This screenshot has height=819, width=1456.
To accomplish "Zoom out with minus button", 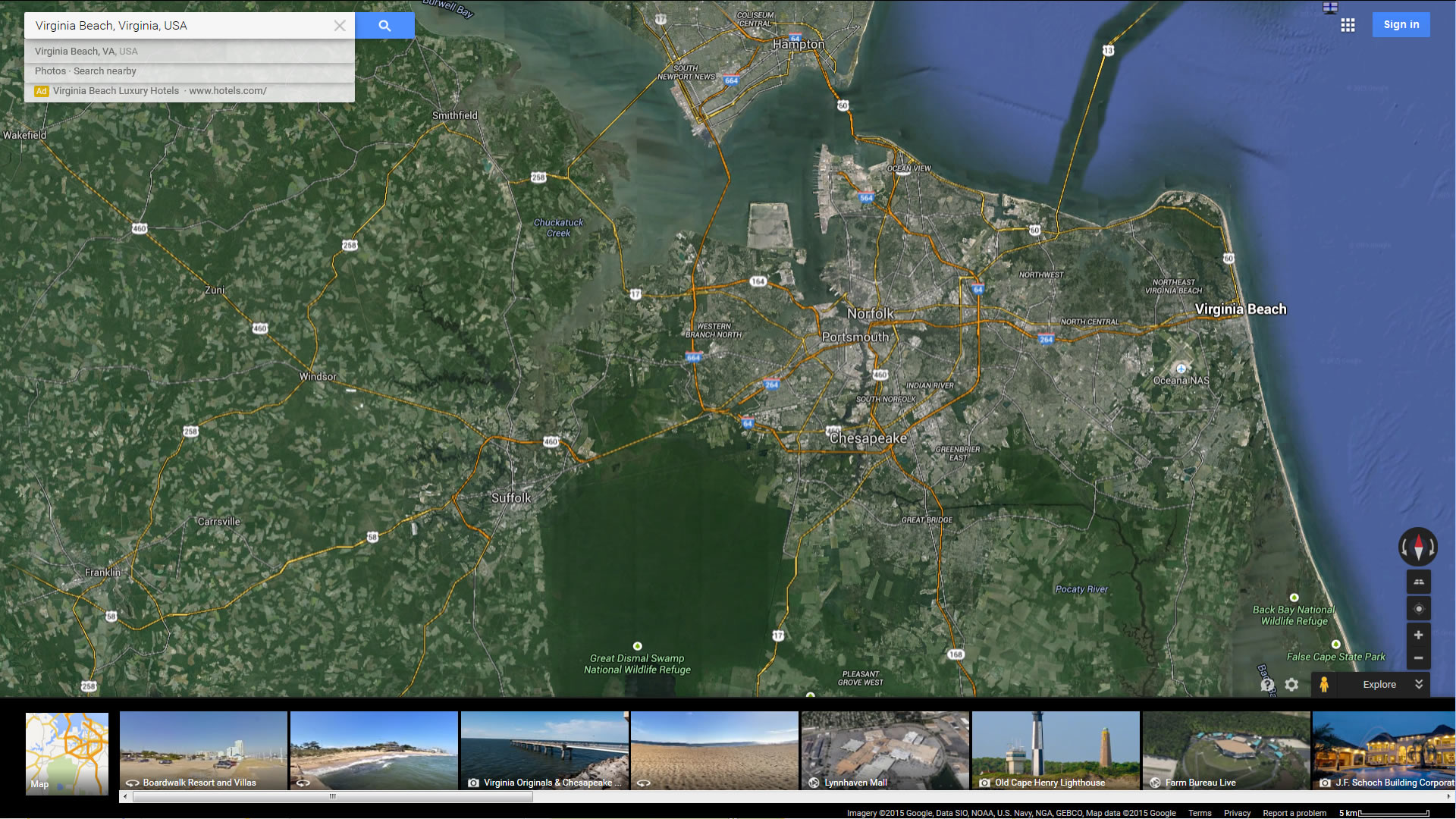I will click(1418, 657).
